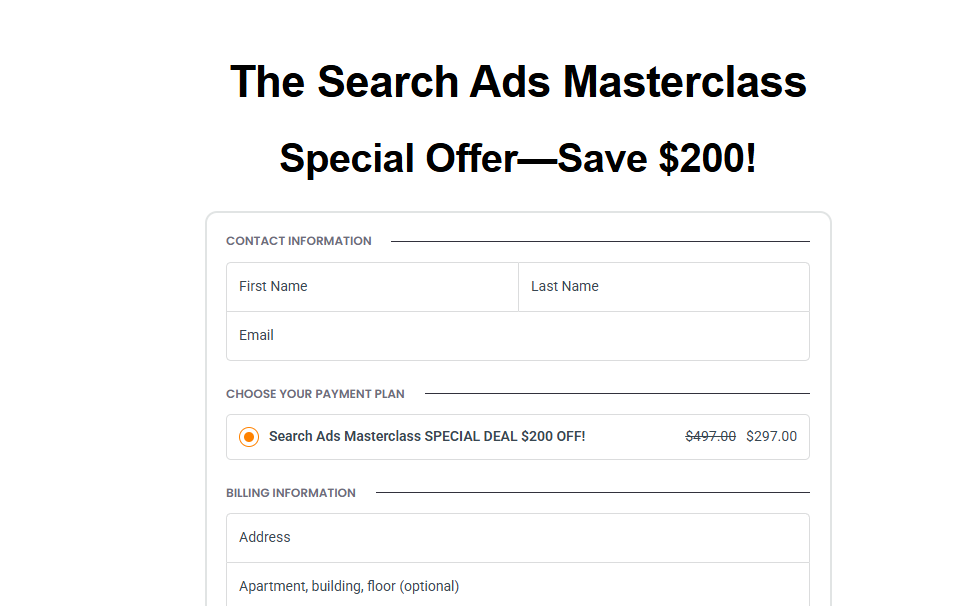The width and height of the screenshot is (977, 606).
Task: Select the Search Ads Masterclass special deal radio button
Action: click(248, 437)
